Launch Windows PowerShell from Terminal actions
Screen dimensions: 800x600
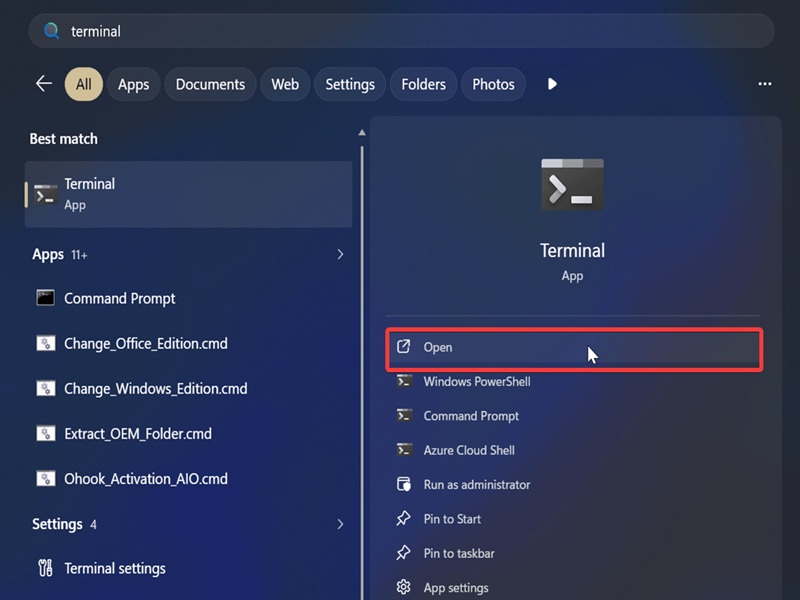point(574,382)
